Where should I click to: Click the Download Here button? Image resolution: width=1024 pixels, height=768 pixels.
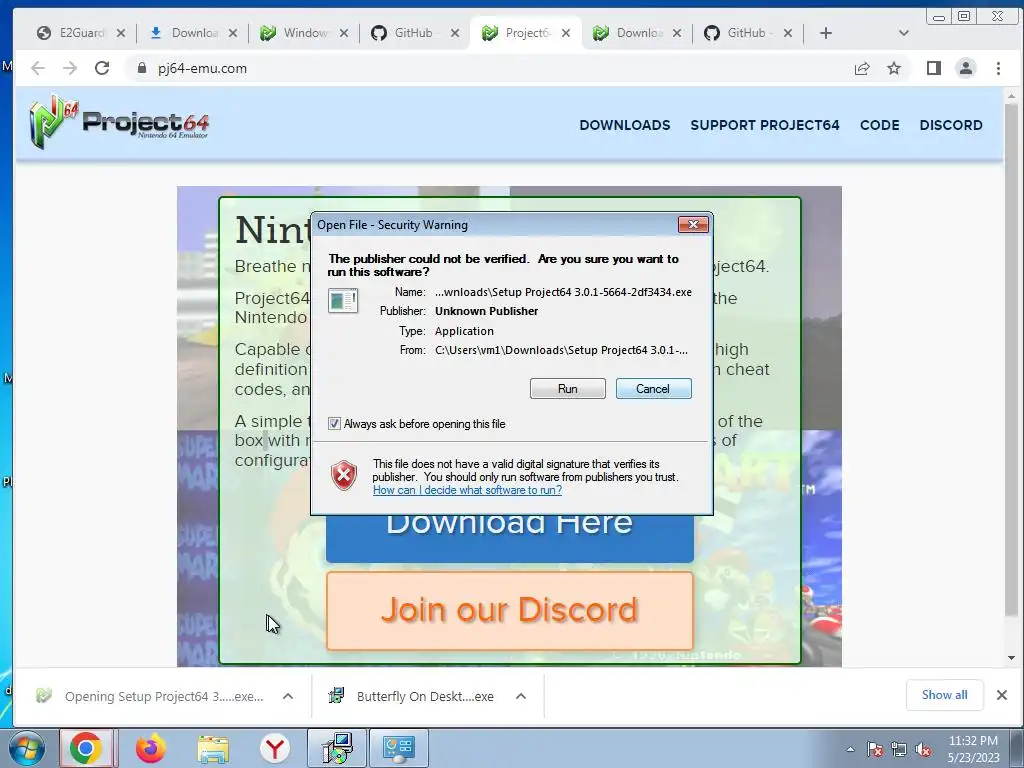point(509,539)
